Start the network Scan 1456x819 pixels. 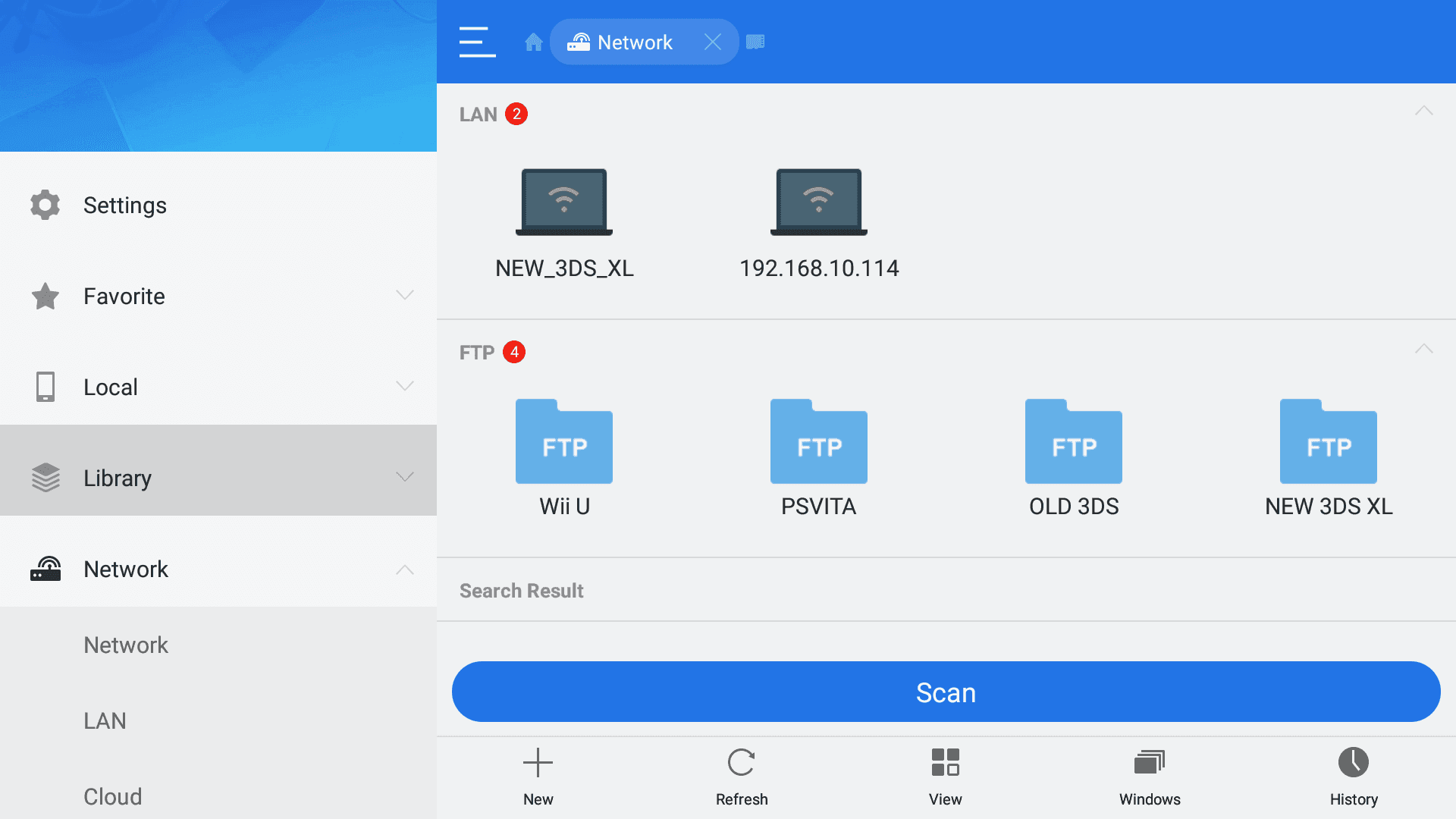946,692
